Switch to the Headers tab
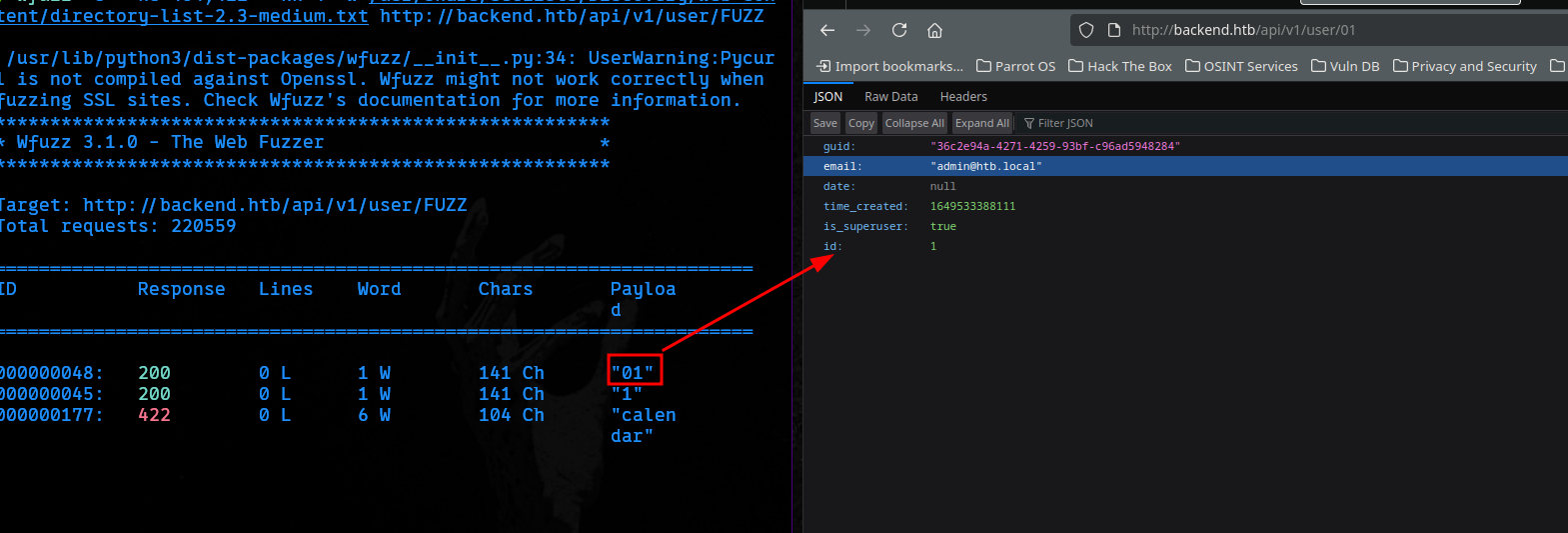 coord(963,97)
